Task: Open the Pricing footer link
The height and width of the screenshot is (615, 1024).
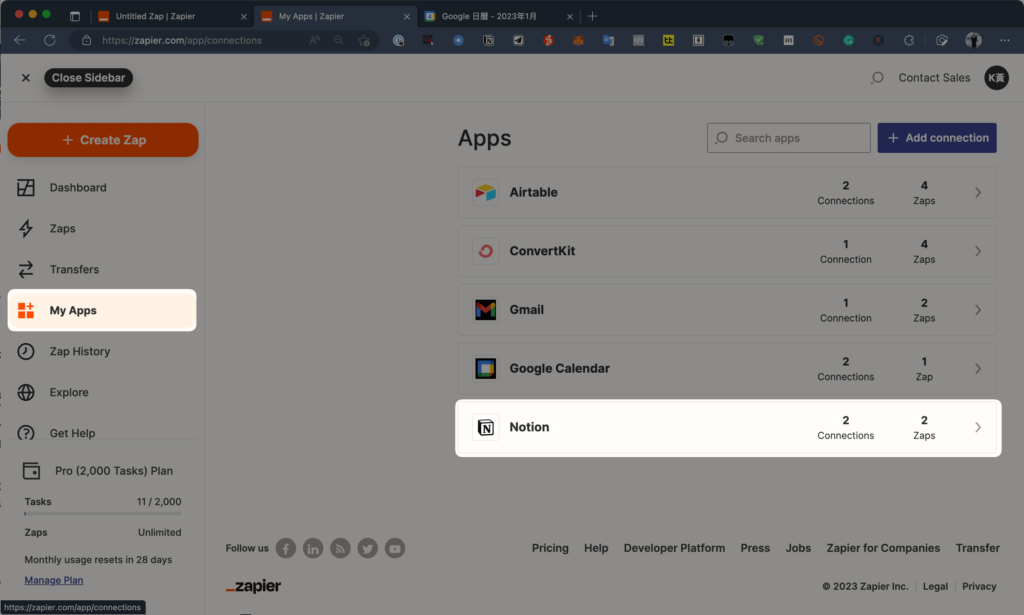Action: tap(550, 548)
